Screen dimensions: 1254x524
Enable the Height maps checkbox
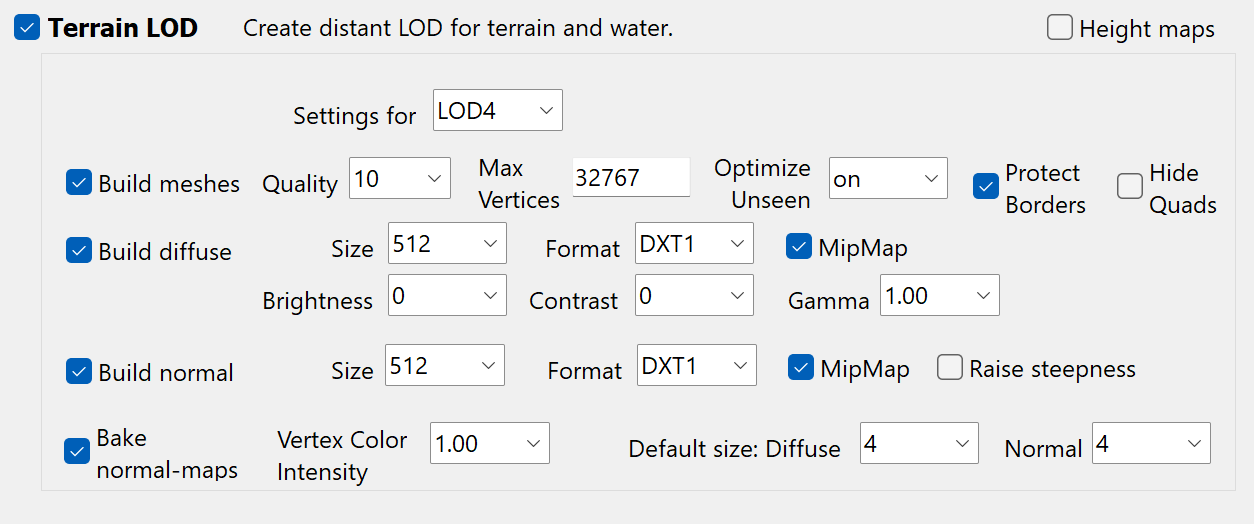1060,28
